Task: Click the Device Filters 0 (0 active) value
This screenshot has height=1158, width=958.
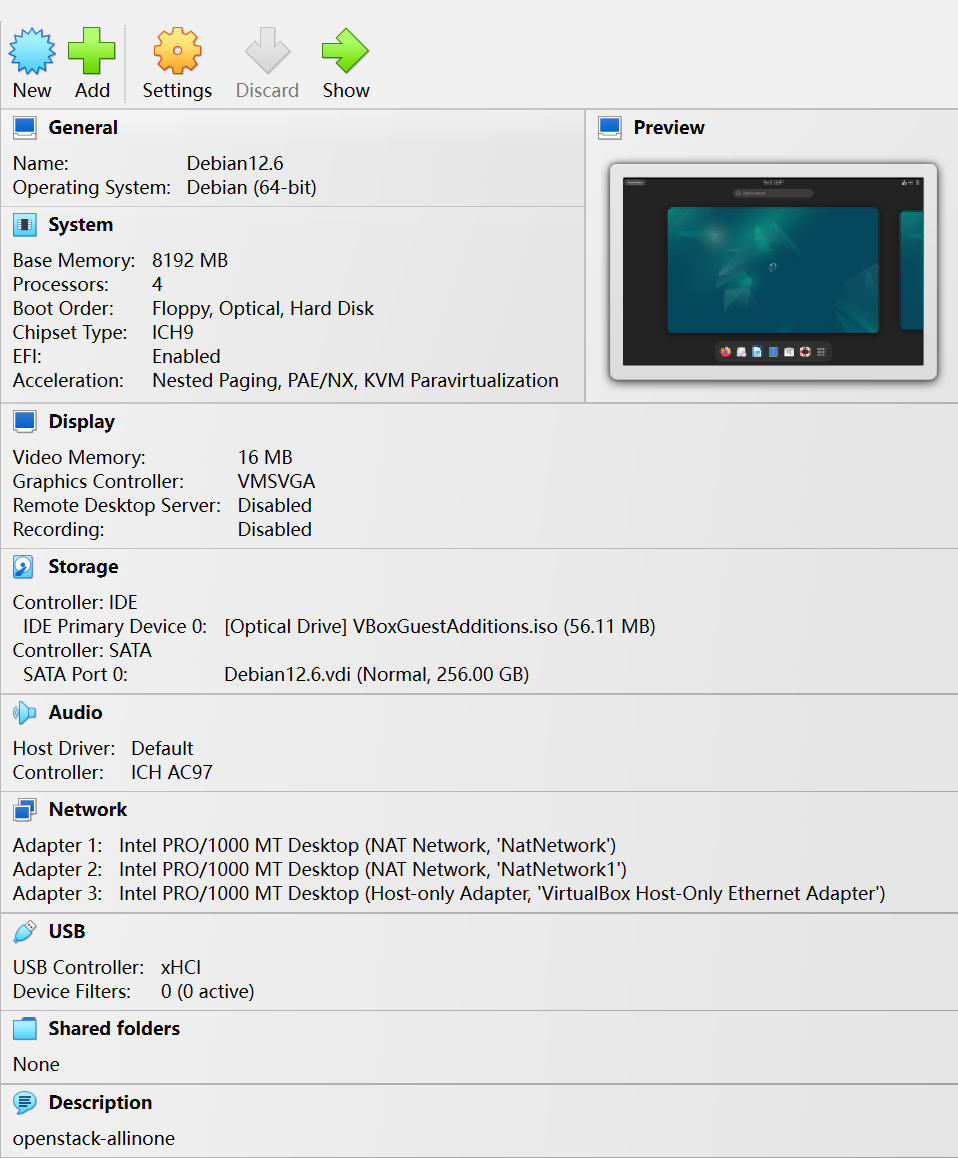Action: pyautogui.click(x=208, y=992)
